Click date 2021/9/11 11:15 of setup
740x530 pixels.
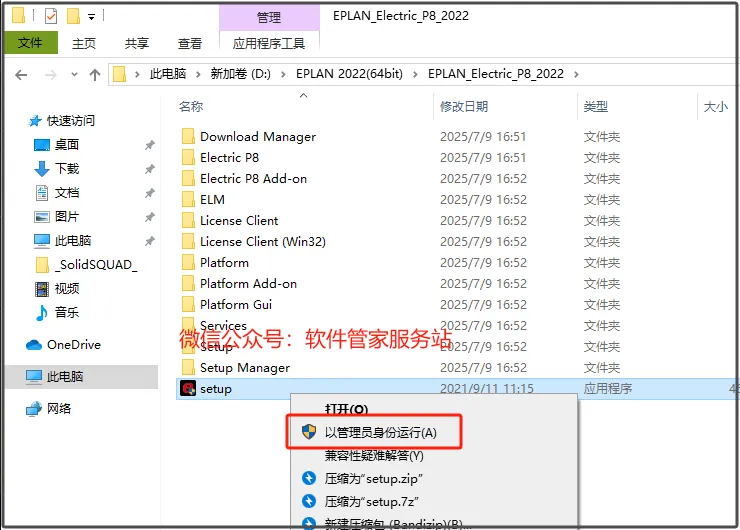coord(487,388)
